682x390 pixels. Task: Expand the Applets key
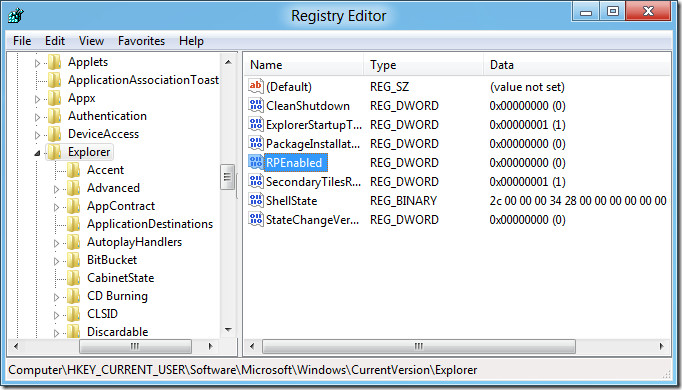pos(37,63)
